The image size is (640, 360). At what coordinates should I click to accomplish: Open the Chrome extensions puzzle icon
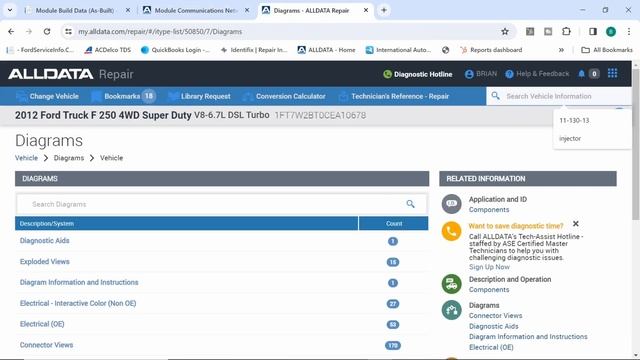click(x=566, y=31)
